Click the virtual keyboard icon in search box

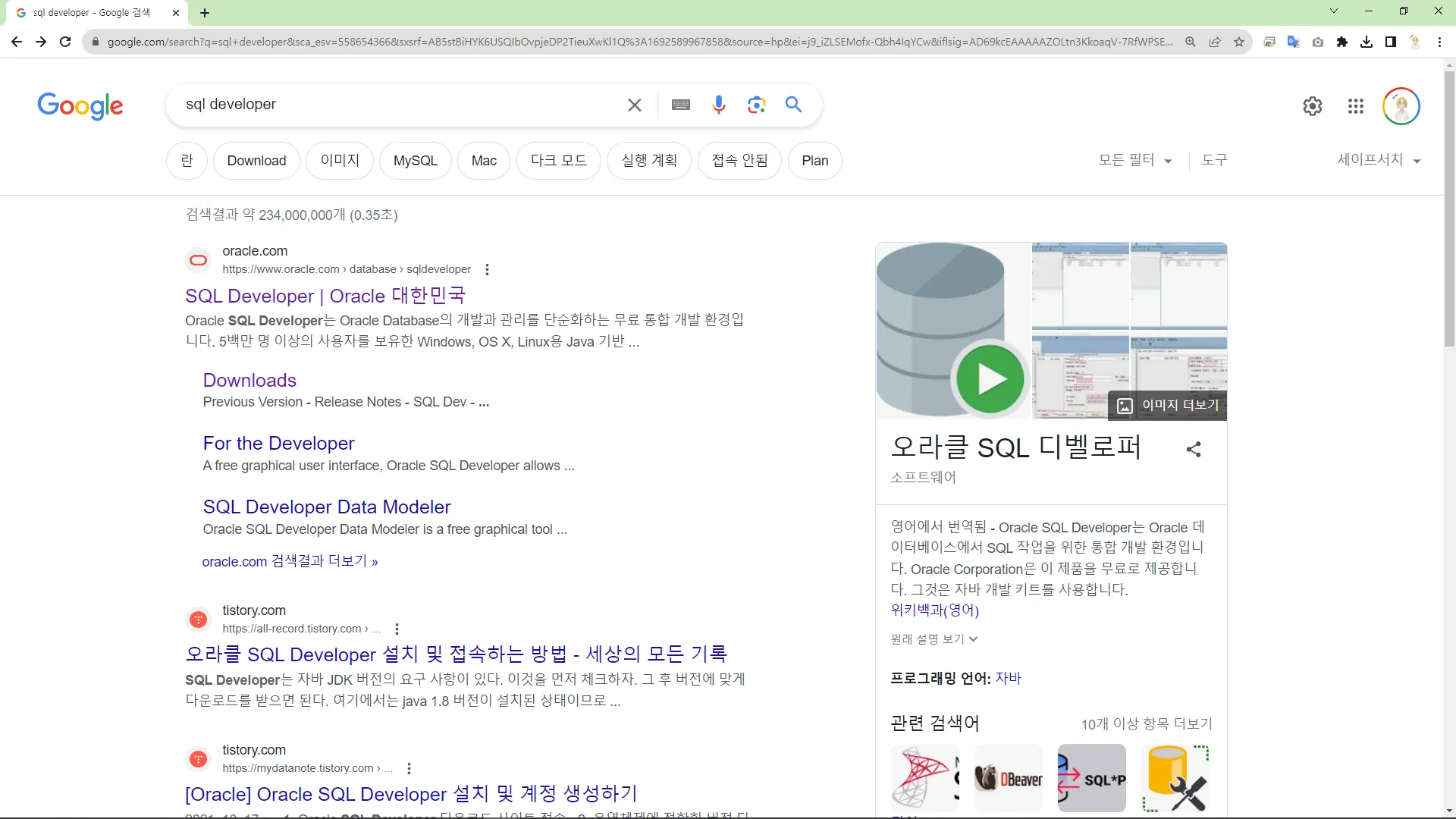[x=680, y=105]
